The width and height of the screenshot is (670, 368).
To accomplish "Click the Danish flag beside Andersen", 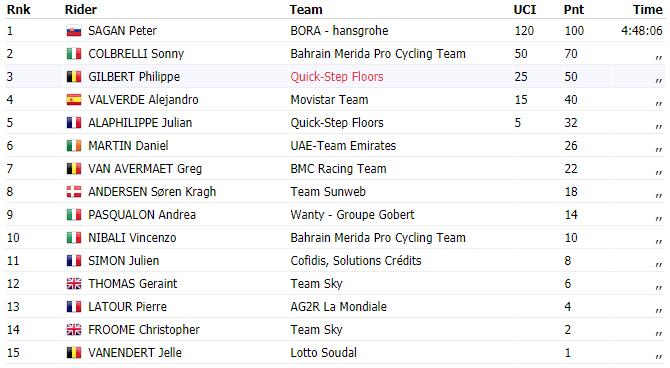I will [74, 192].
